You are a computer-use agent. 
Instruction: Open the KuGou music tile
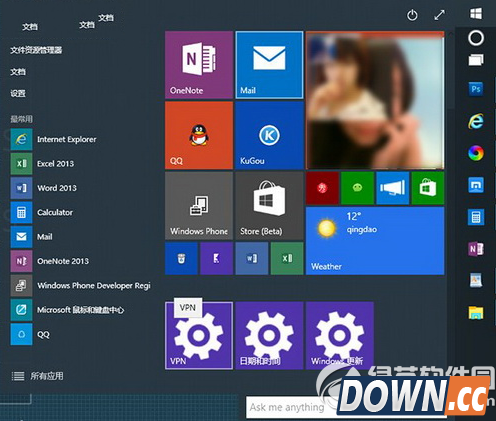coord(269,135)
